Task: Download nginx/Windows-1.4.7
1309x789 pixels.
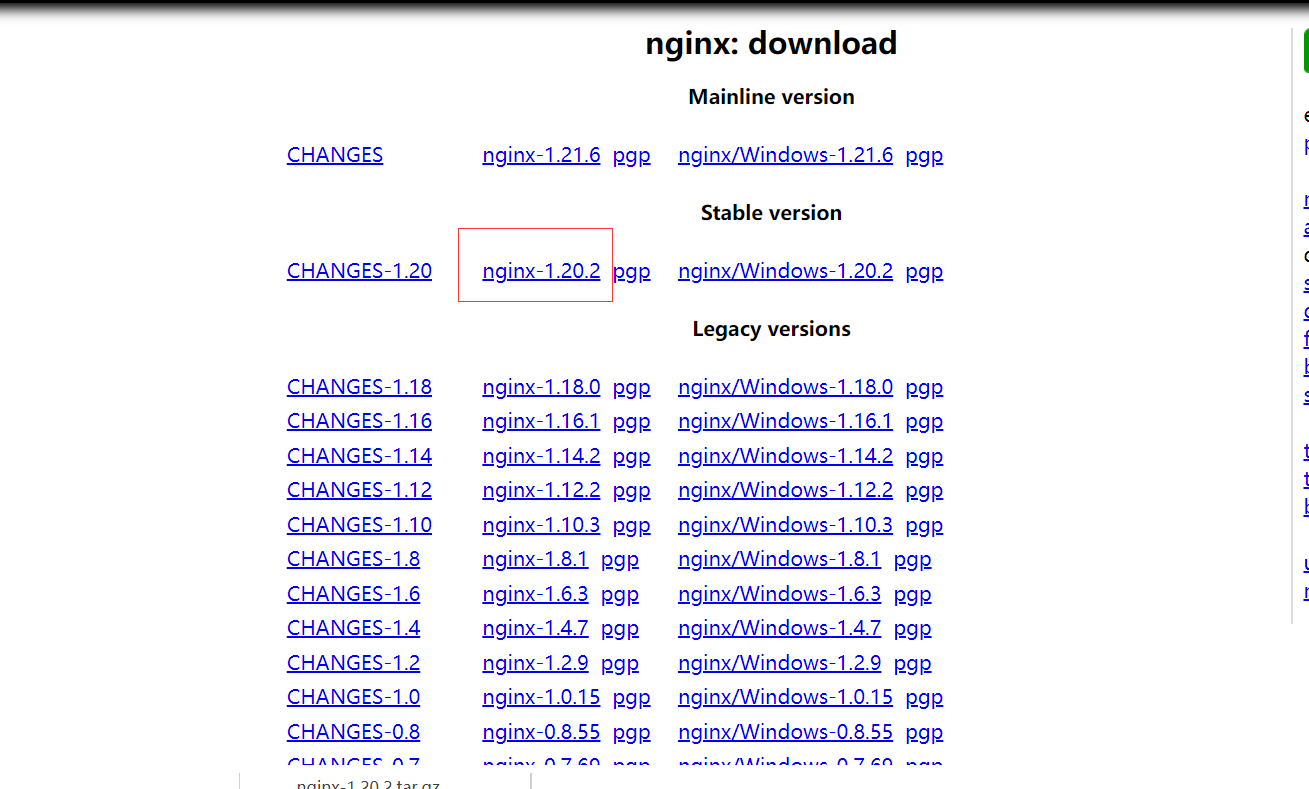Action: (x=779, y=628)
